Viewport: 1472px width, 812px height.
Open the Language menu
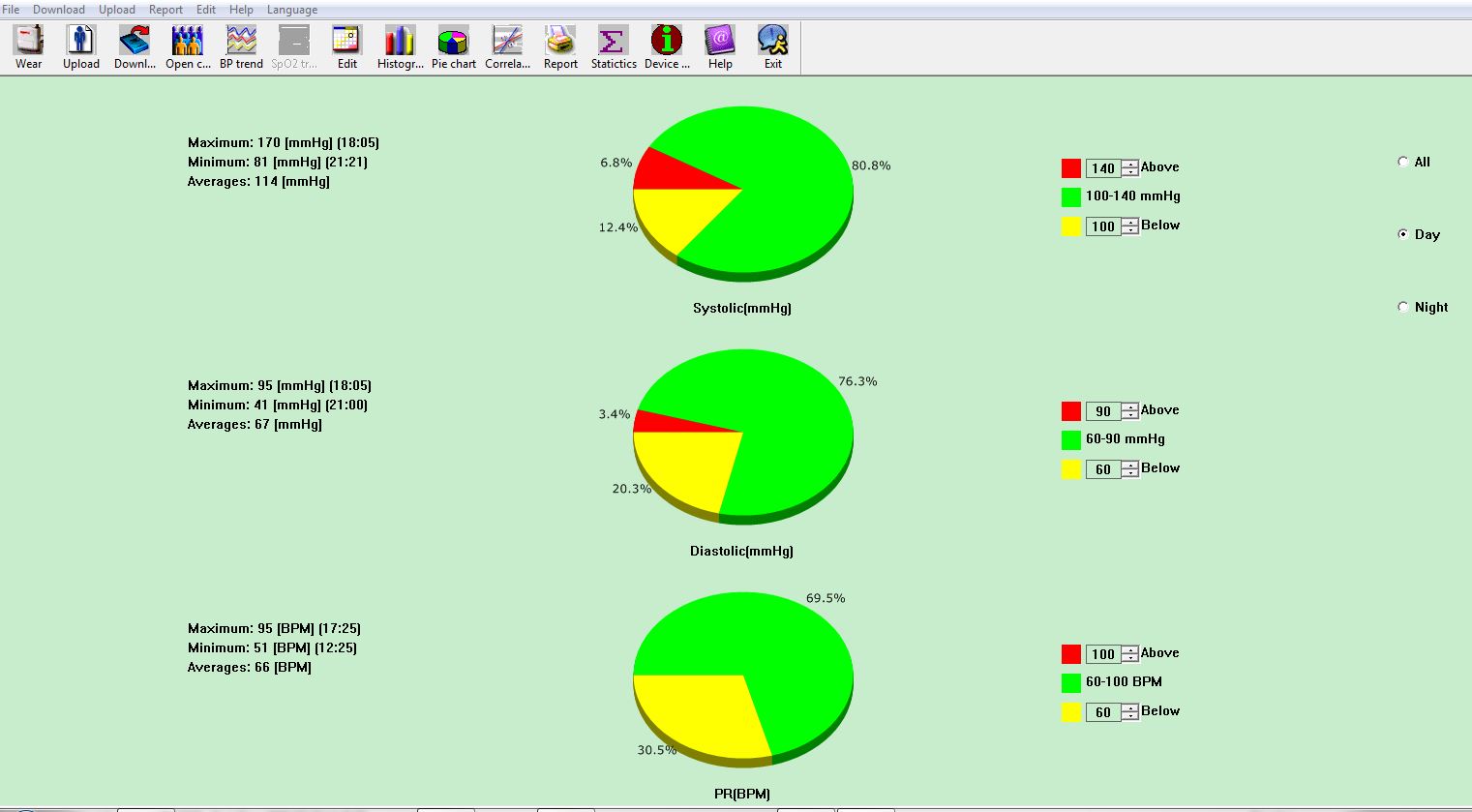click(x=291, y=10)
